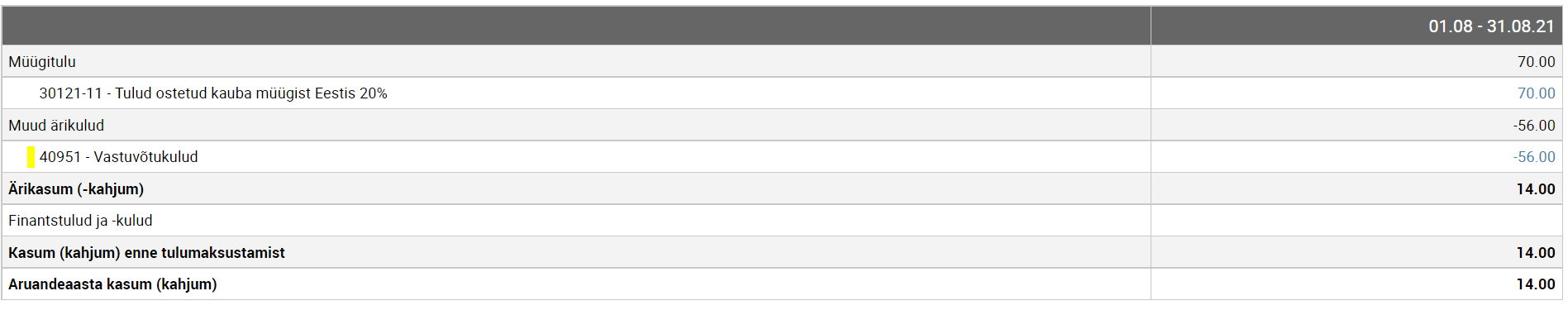Click Kasum enne tulumaksustamist value 14.00
The width and height of the screenshot is (1568, 310).
tap(1536, 253)
